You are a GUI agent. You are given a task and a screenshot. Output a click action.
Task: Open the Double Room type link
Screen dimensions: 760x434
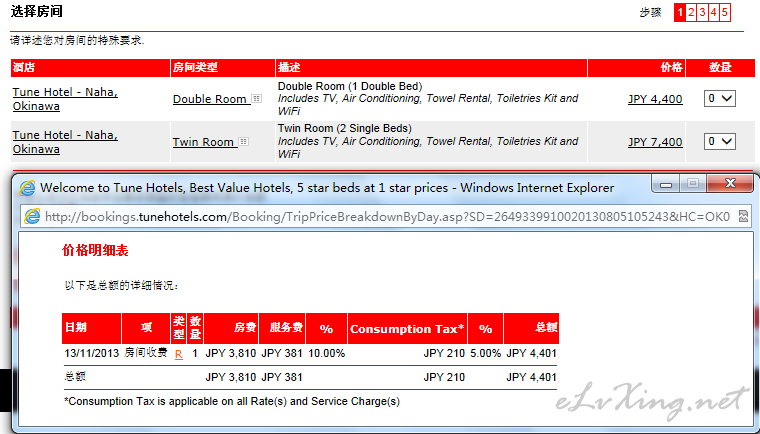click(x=211, y=99)
